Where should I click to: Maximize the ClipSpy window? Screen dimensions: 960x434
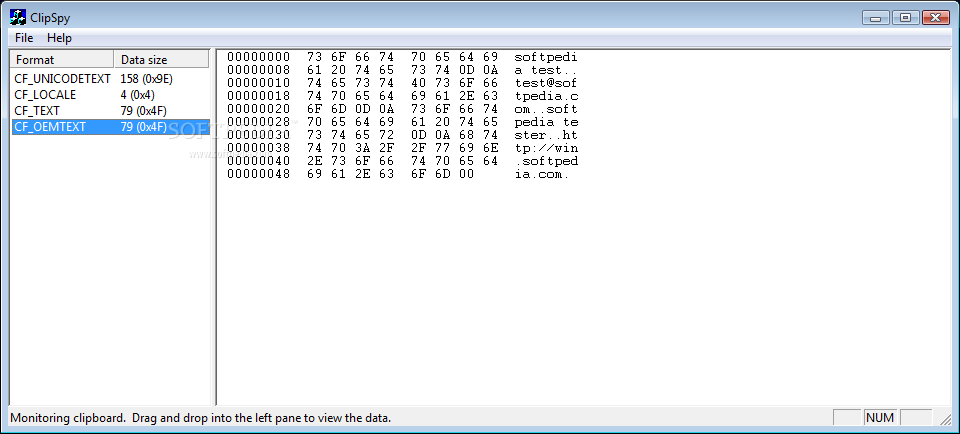pos(906,18)
